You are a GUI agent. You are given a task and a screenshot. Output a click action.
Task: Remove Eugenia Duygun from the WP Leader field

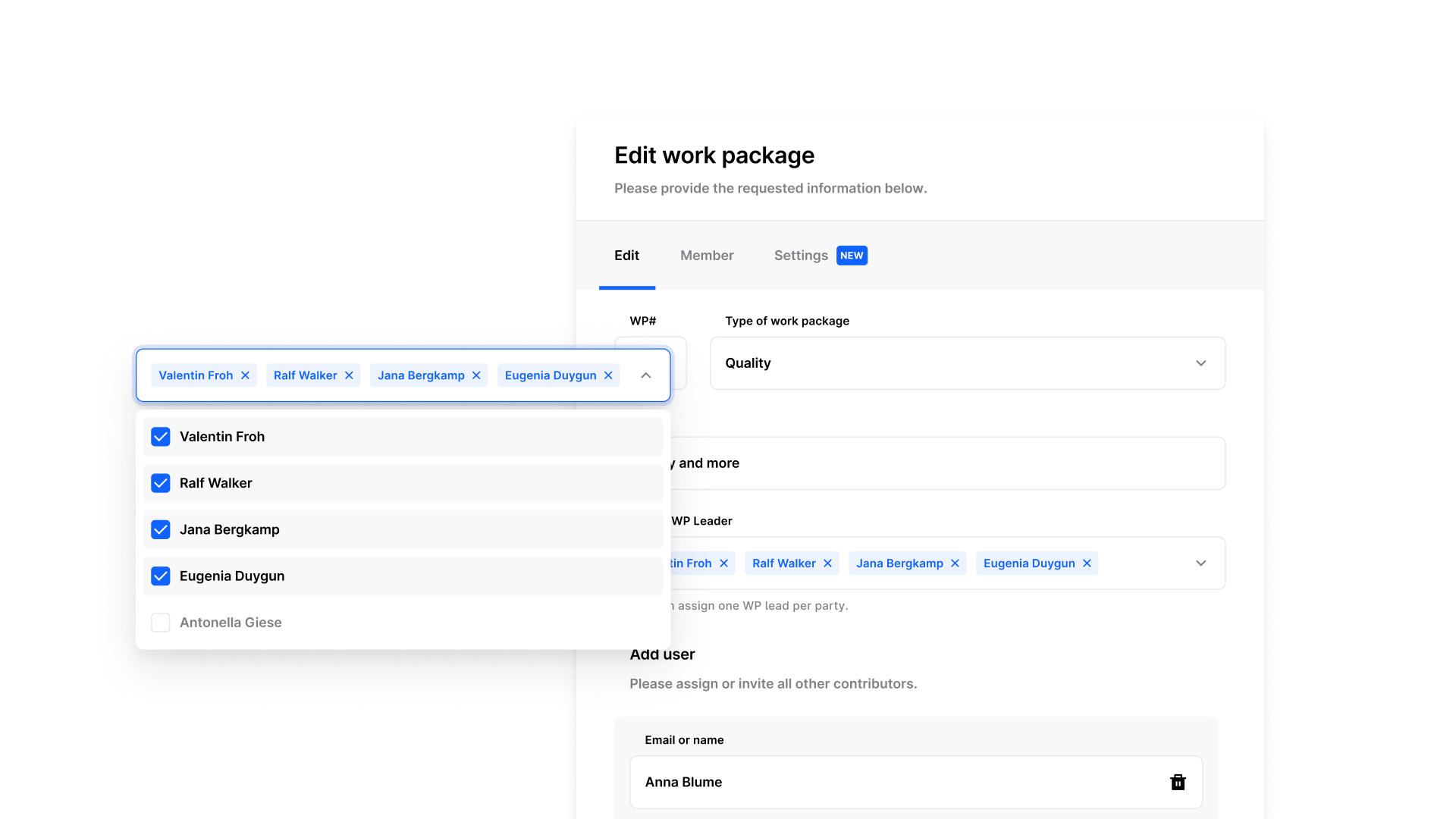(1087, 563)
